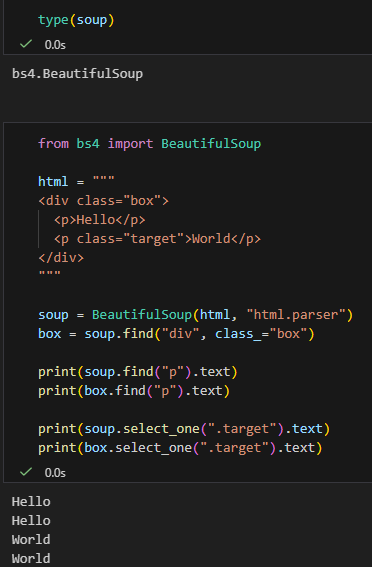Click the first Hello output line
The image size is (372, 567).
31,502
